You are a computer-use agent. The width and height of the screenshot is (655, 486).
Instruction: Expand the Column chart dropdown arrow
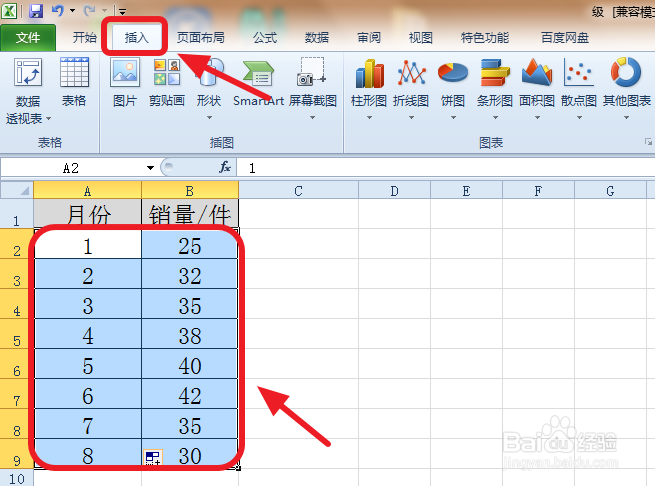(x=369, y=118)
